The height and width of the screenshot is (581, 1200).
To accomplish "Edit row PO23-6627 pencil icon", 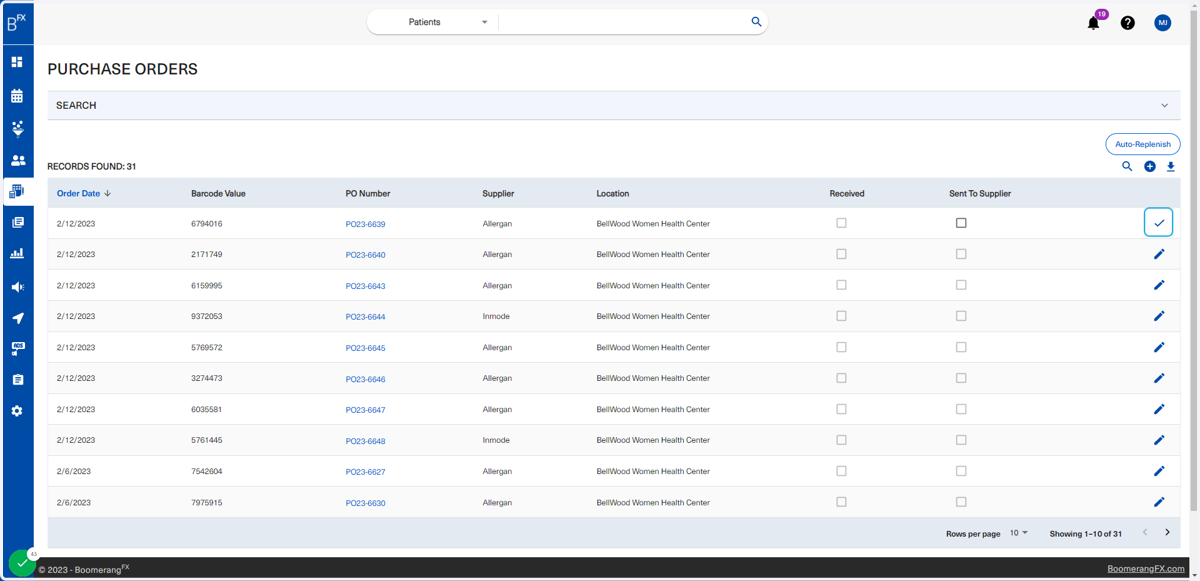I will [x=1159, y=471].
